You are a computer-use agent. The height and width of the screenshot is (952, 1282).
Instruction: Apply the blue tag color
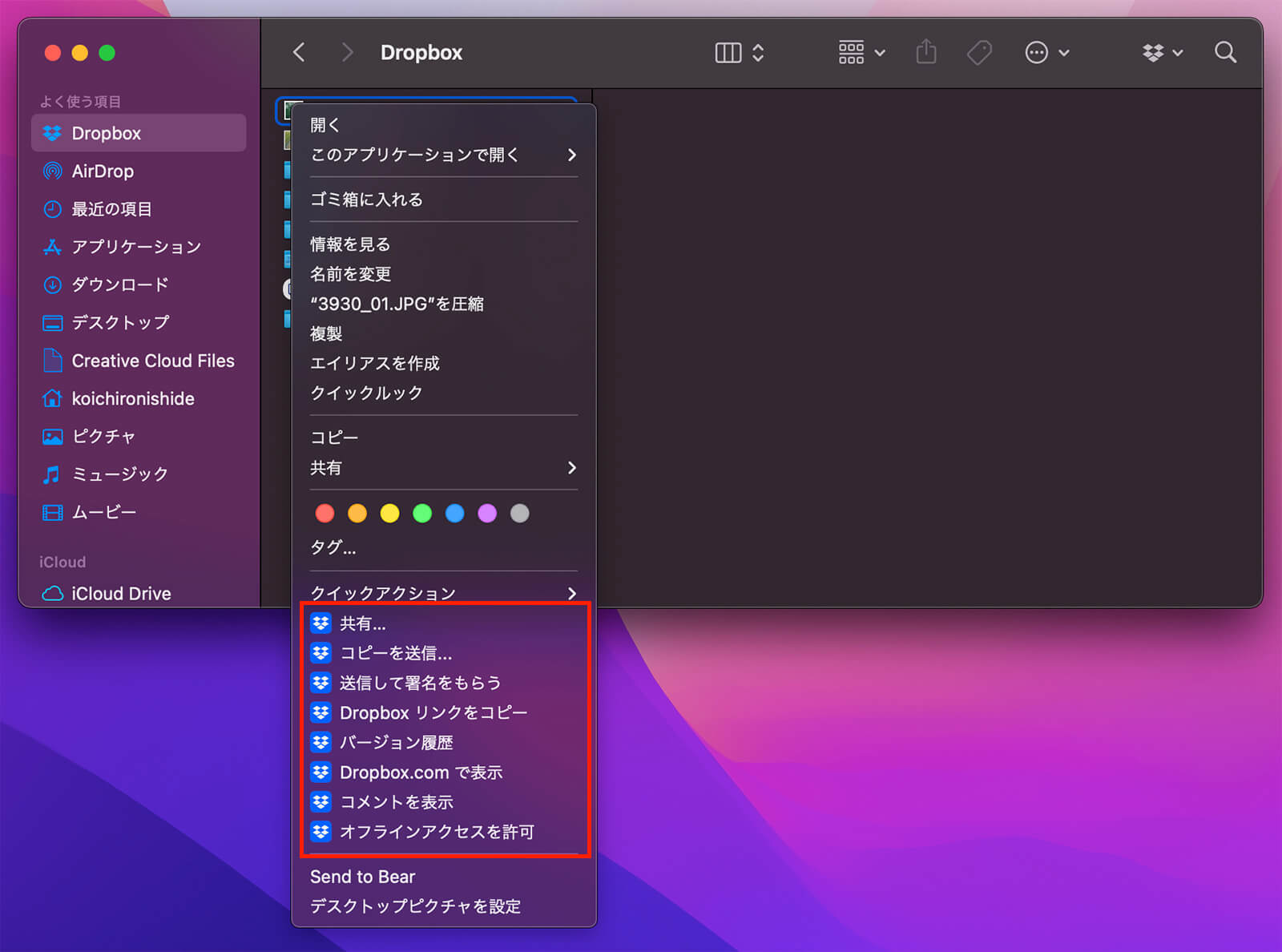pyautogui.click(x=454, y=513)
